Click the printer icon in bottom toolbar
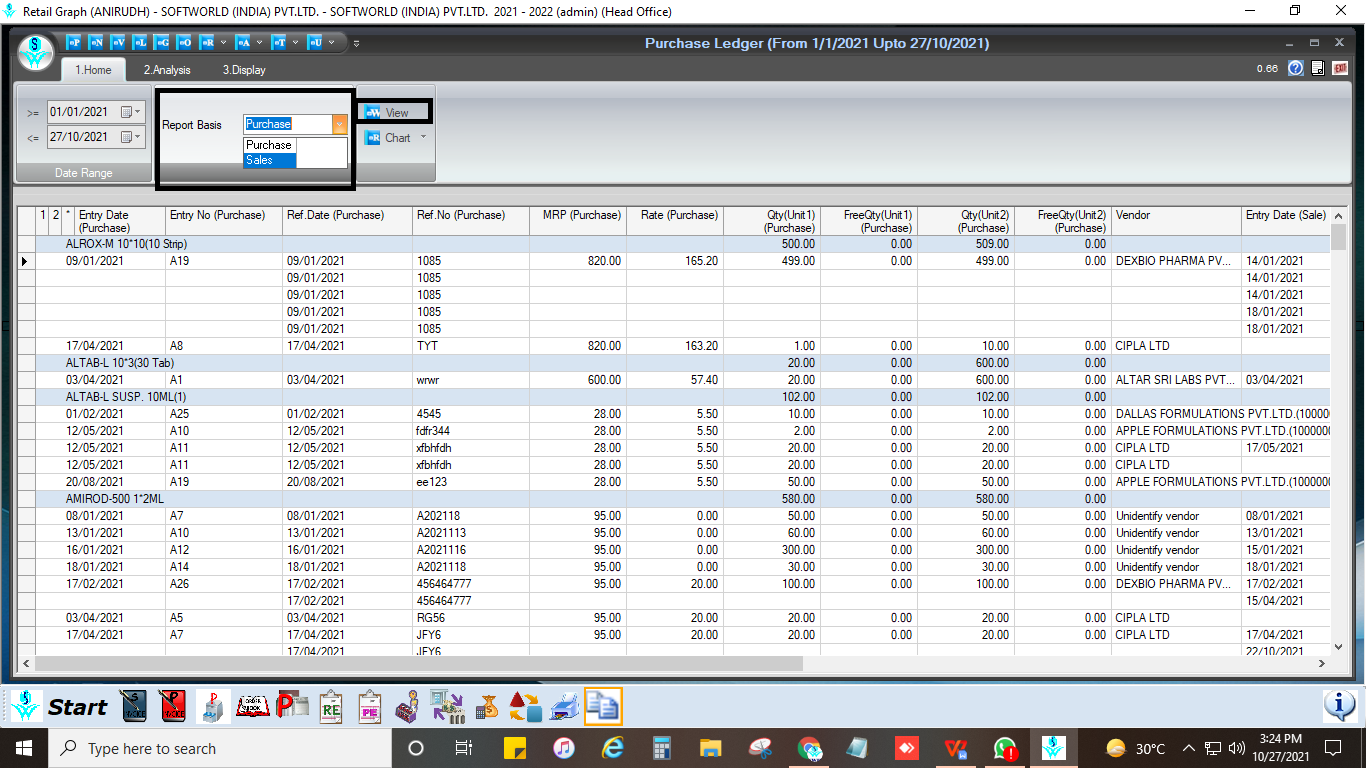Screen dimensions: 1366x768 coord(564,707)
